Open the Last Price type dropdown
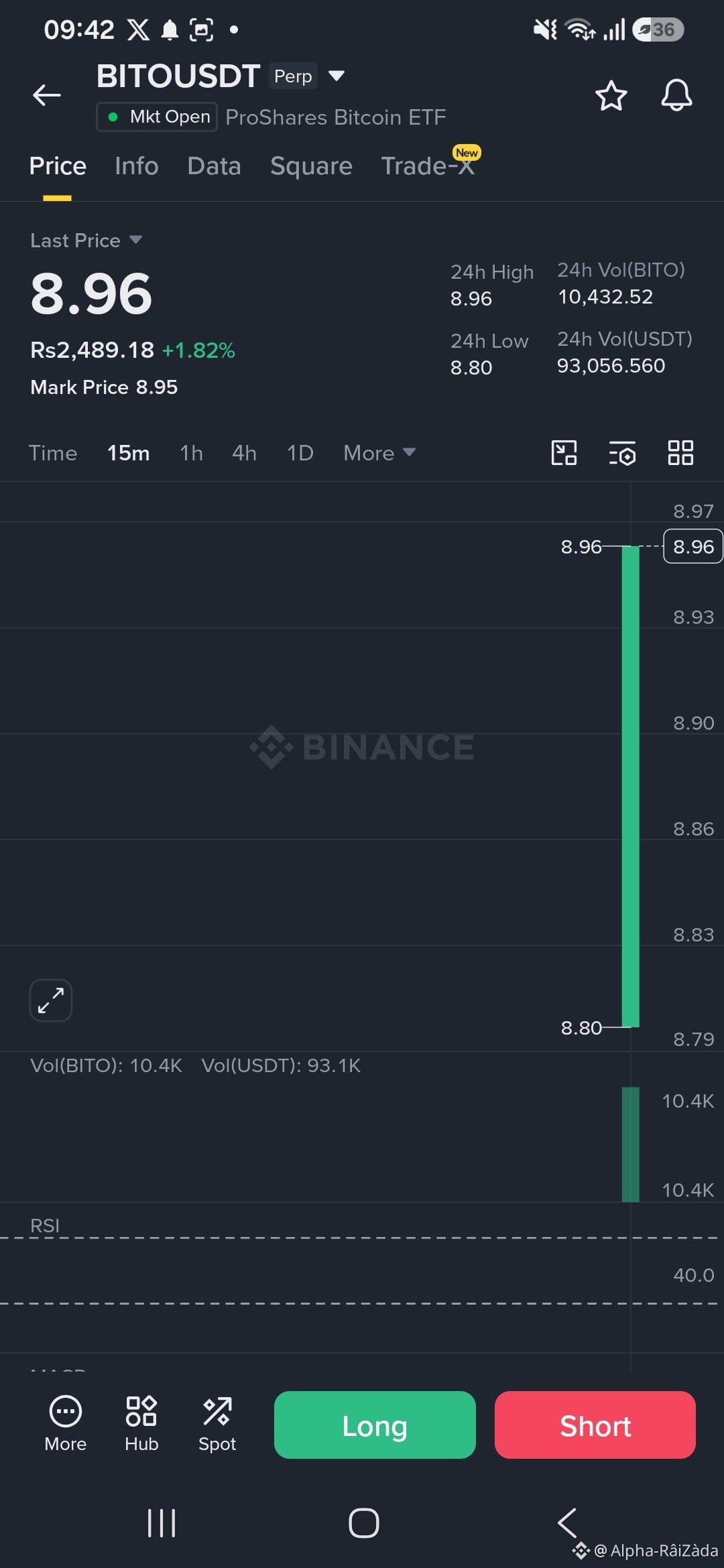 (86, 241)
